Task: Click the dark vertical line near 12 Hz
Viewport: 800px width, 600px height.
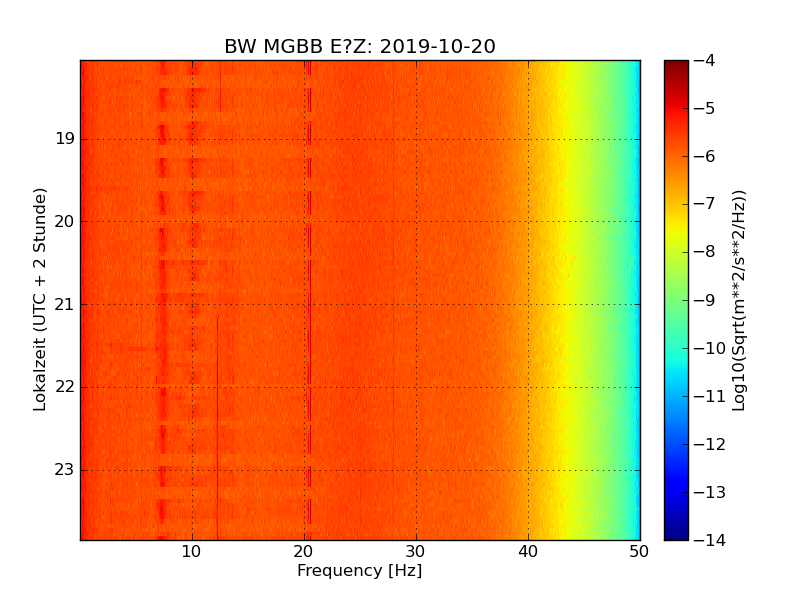Action: coord(217,429)
